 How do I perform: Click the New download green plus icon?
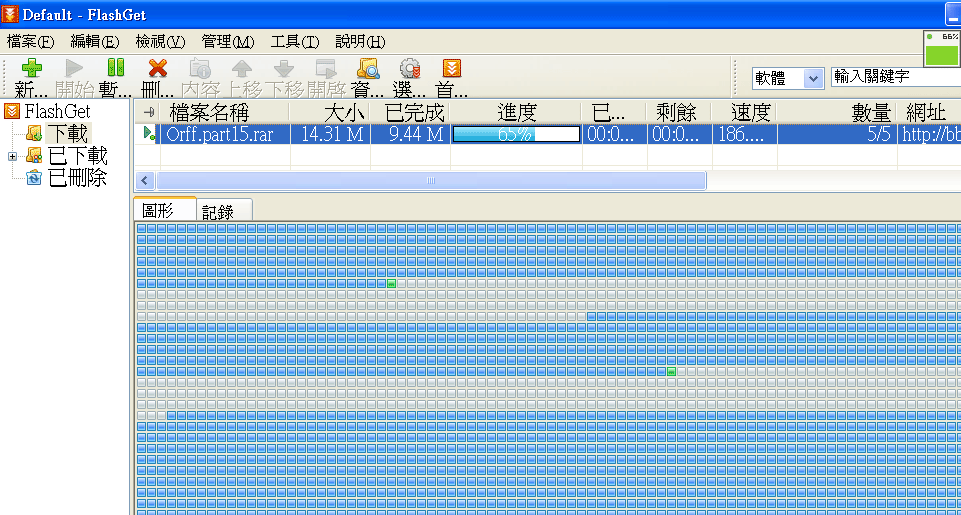[x=31, y=68]
